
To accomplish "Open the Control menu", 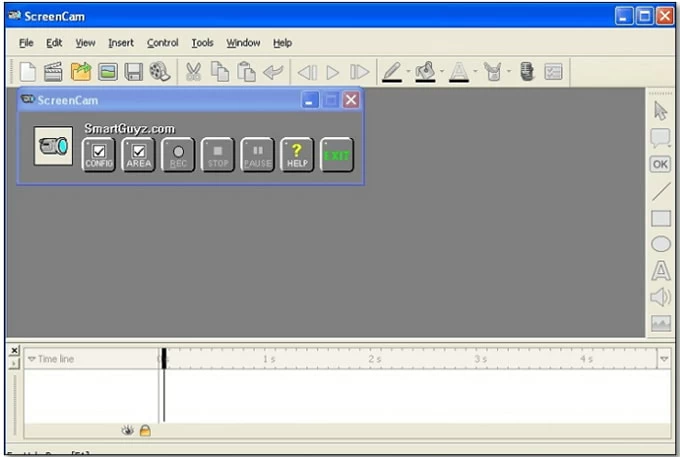I will pos(162,43).
